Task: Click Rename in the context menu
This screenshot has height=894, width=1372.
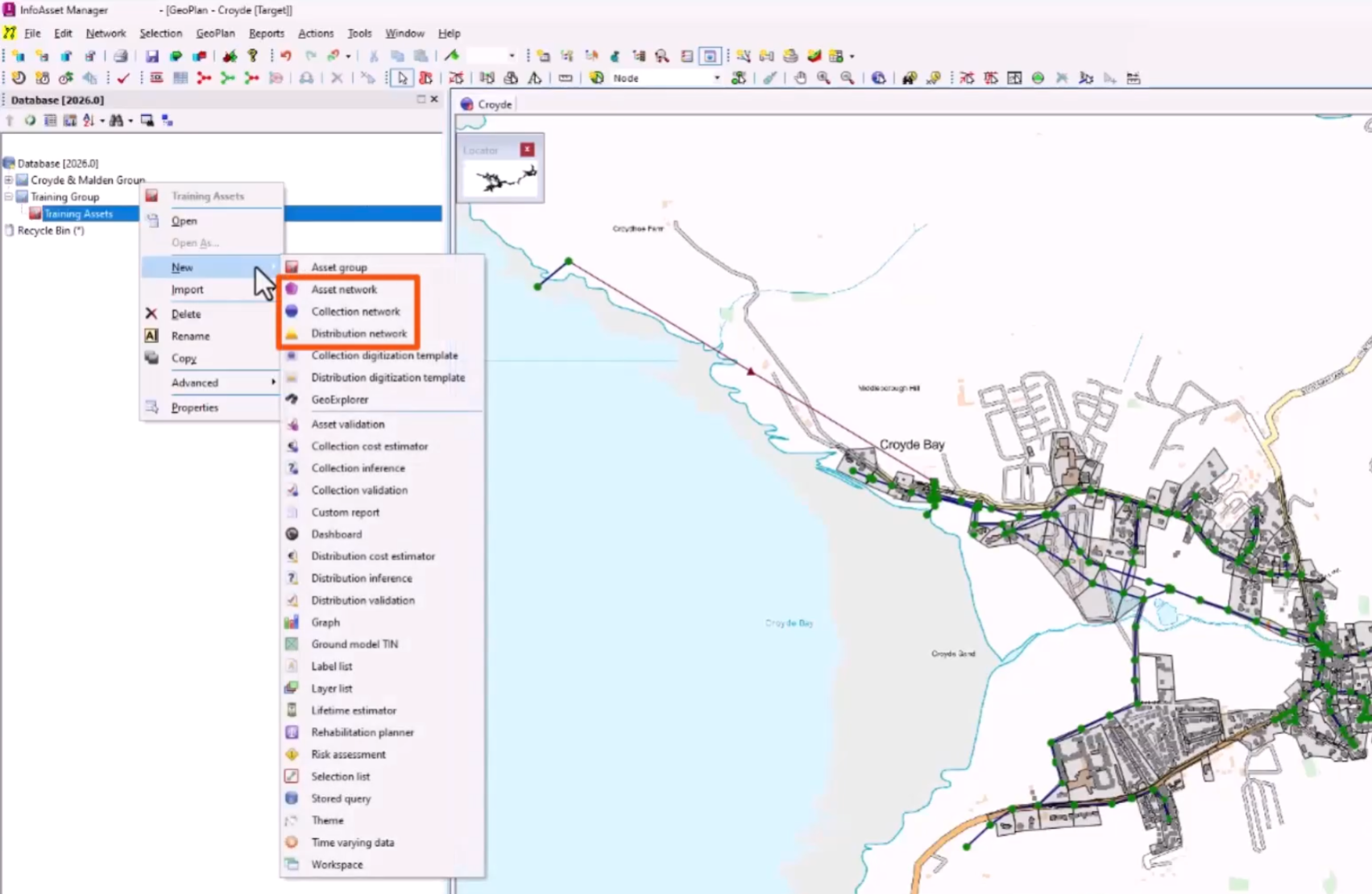Action: 191,336
